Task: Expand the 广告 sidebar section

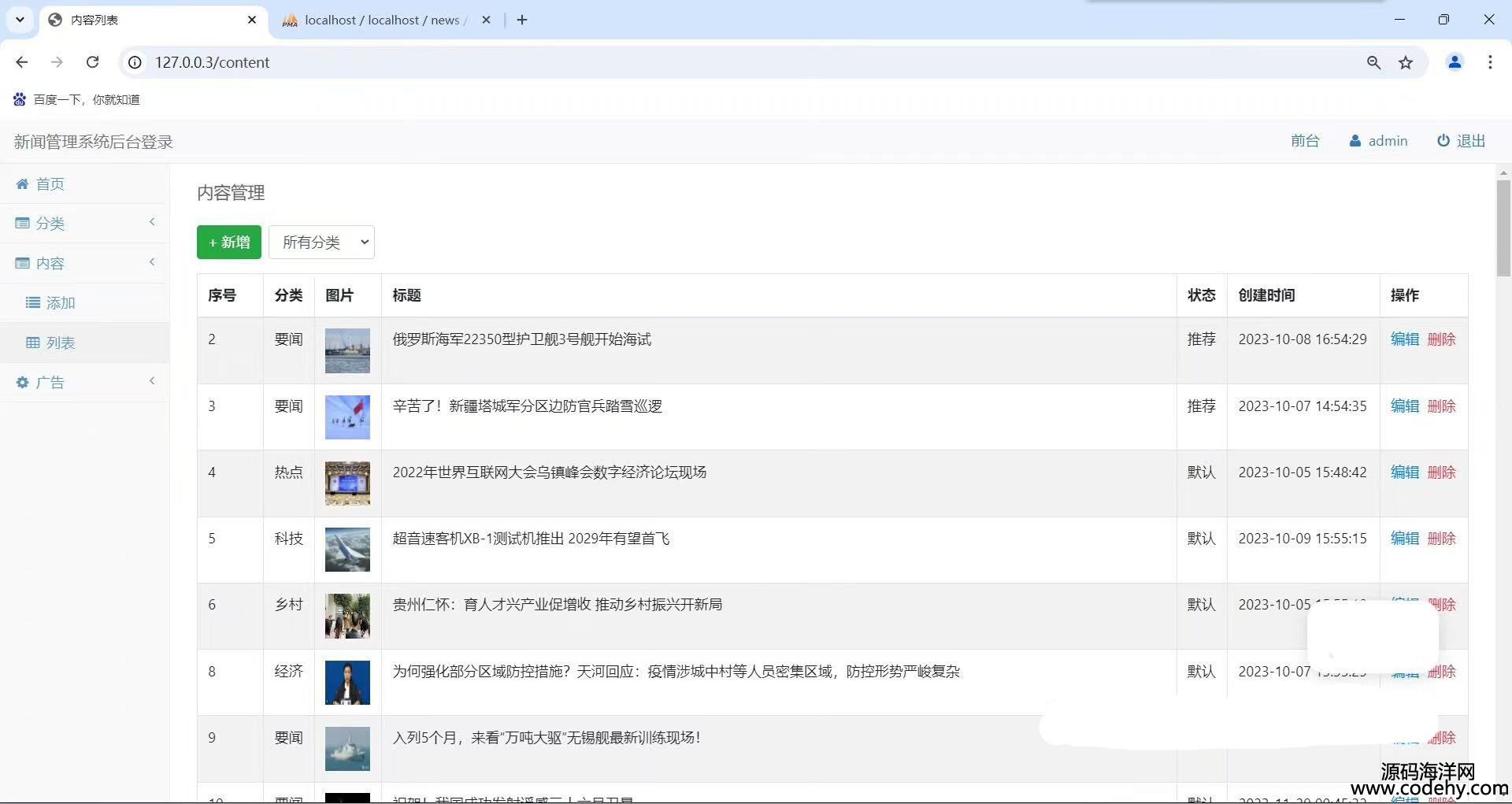Action: tap(84, 383)
